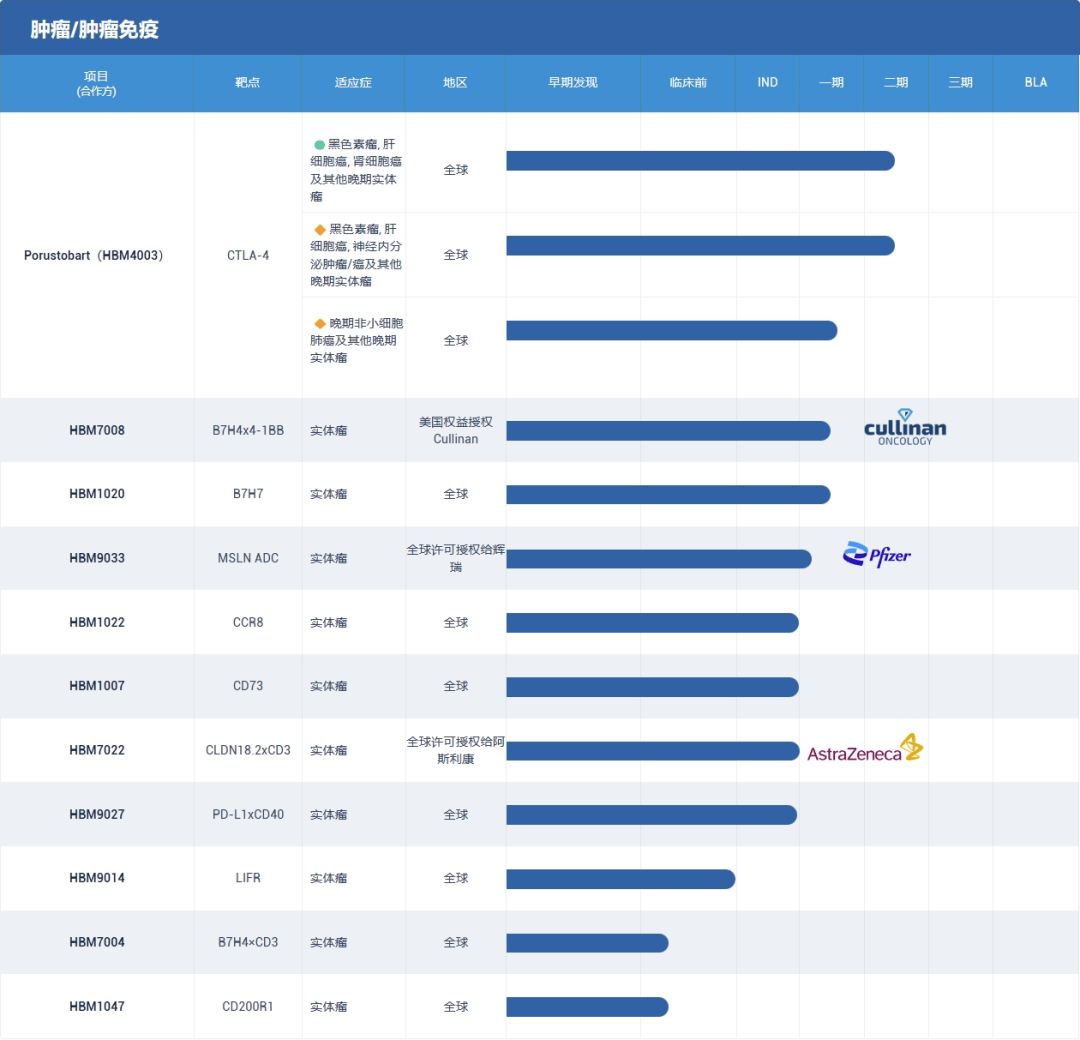Click the CD200R1 target cell

pyautogui.click(x=248, y=1006)
